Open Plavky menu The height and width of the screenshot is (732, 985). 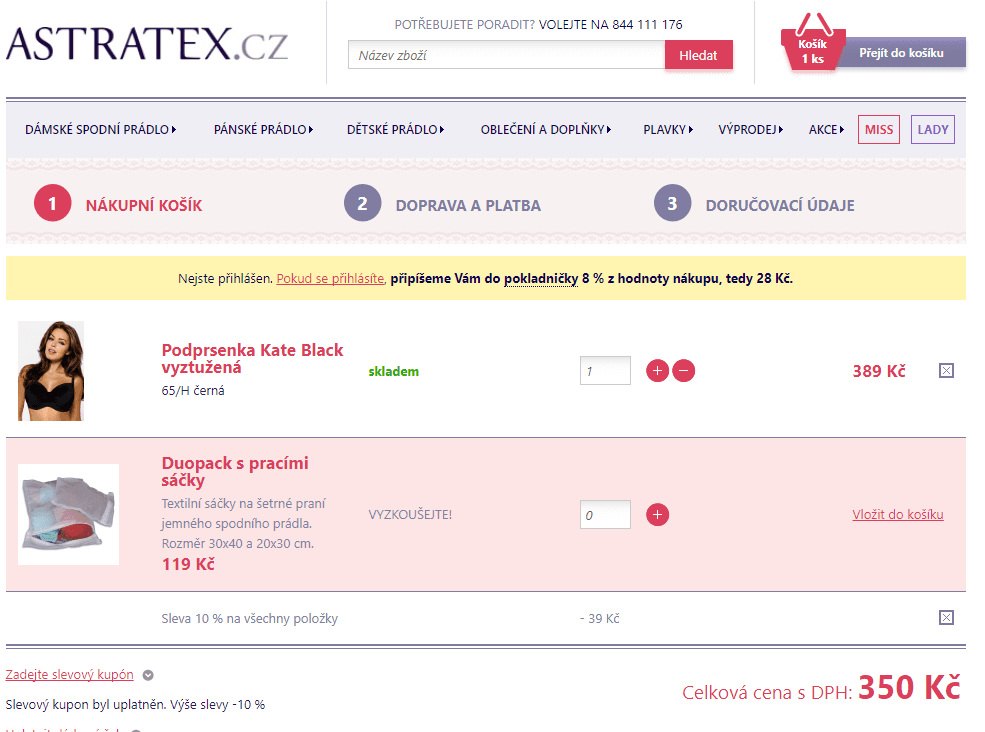click(x=668, y=129)
